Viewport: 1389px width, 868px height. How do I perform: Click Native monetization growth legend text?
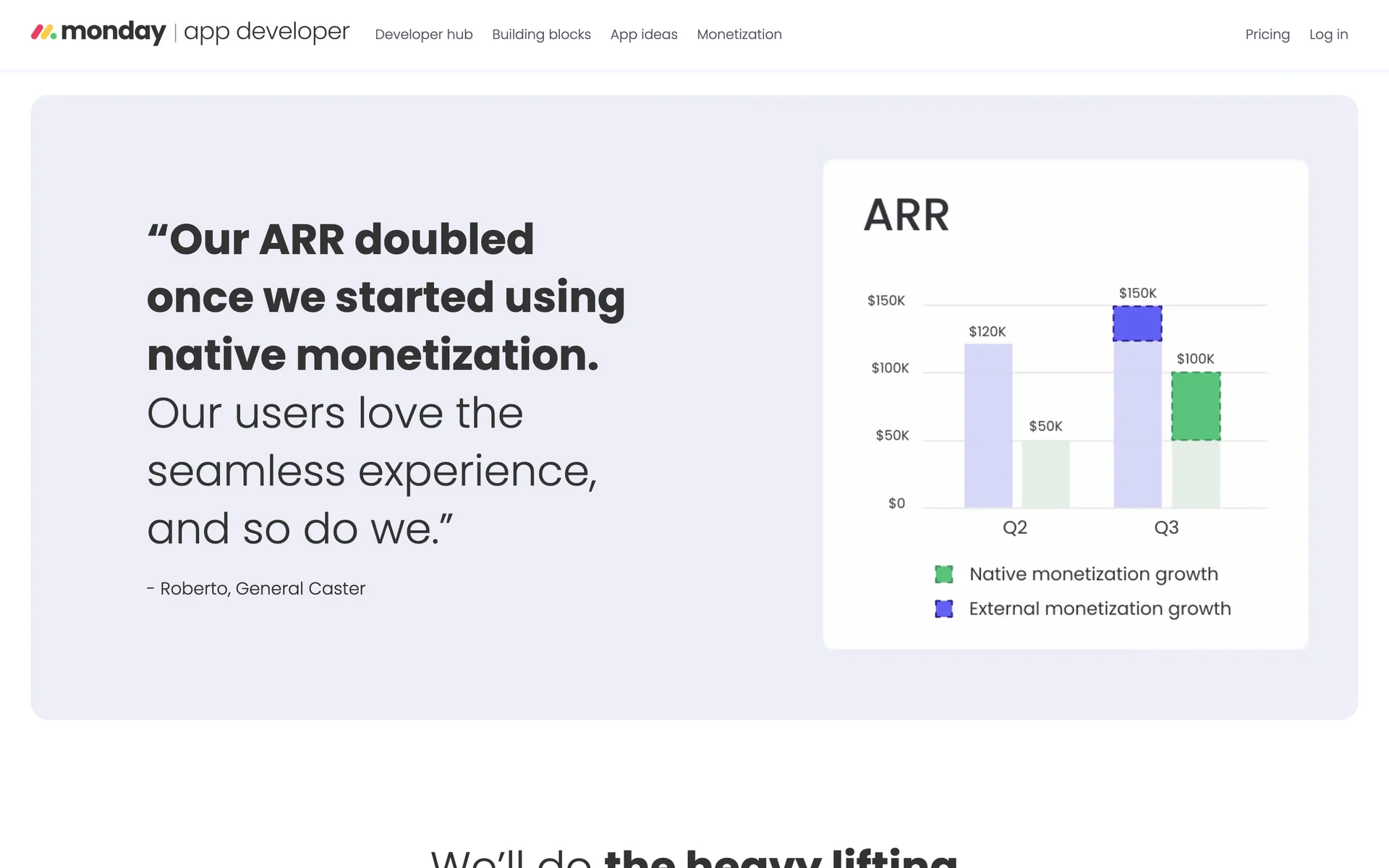pos(1093,574)
